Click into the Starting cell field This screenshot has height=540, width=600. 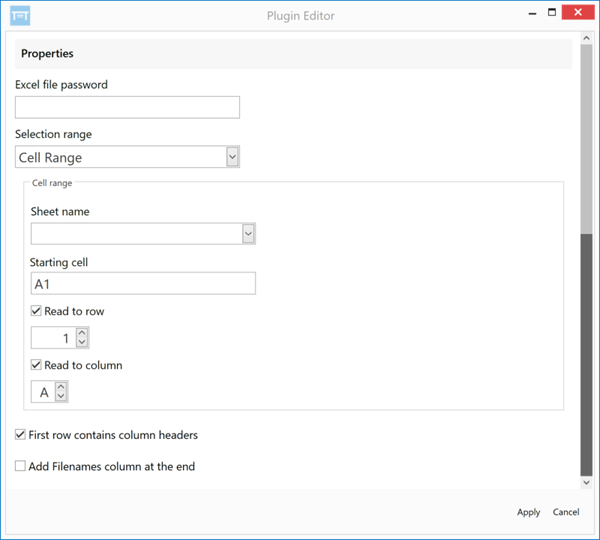click(143, 284)
